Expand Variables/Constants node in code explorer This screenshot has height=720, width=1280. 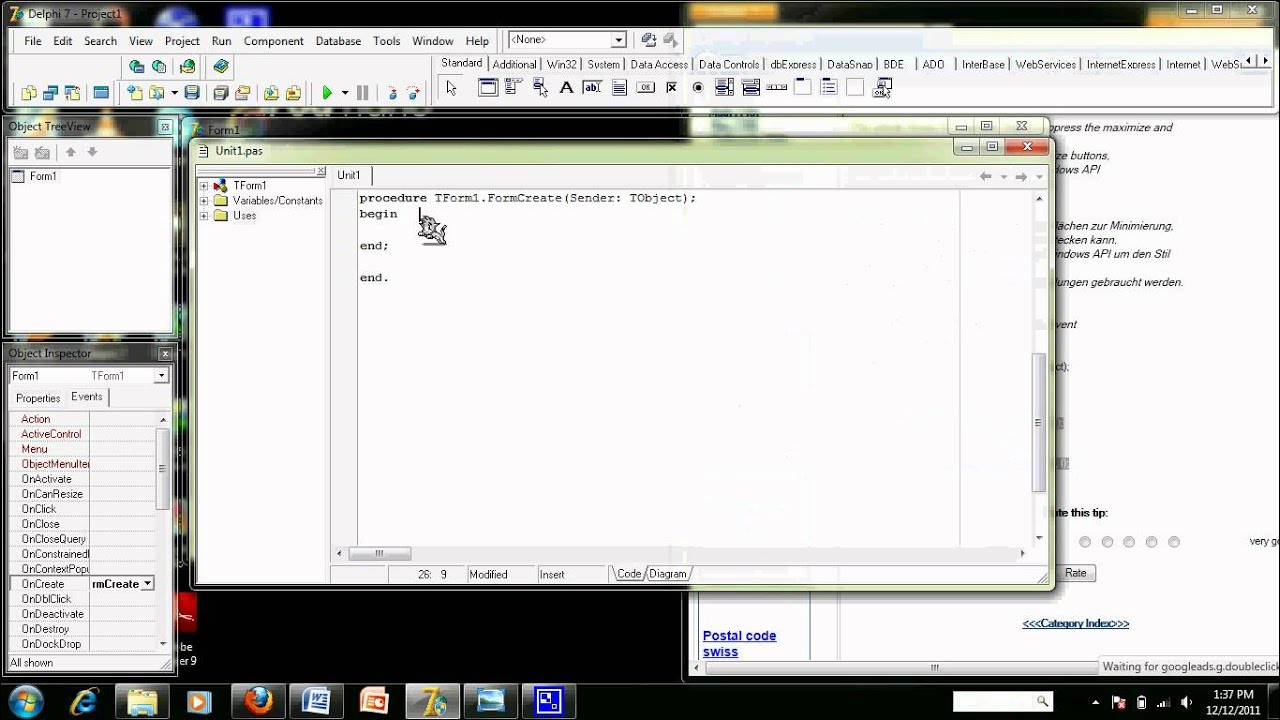click(x=204, y=201)
